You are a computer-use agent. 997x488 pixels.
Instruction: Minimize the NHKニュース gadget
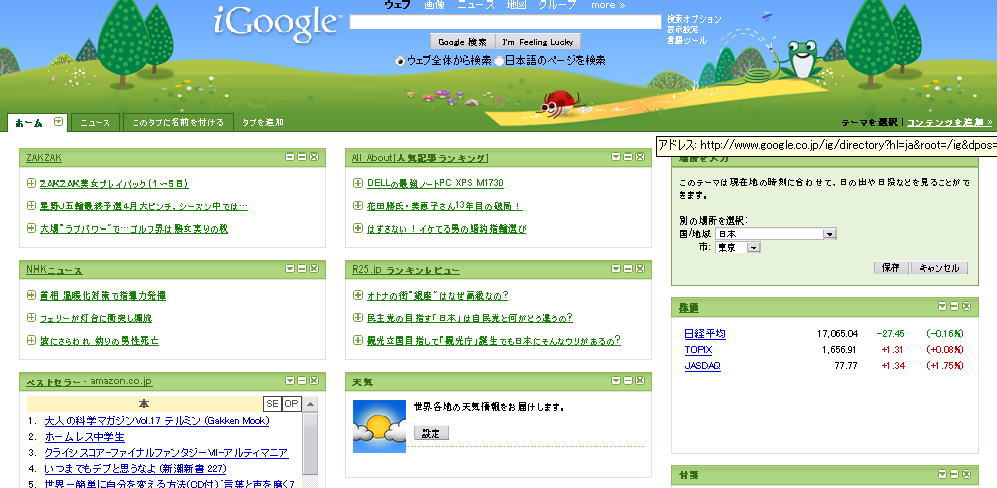(302, 268)
